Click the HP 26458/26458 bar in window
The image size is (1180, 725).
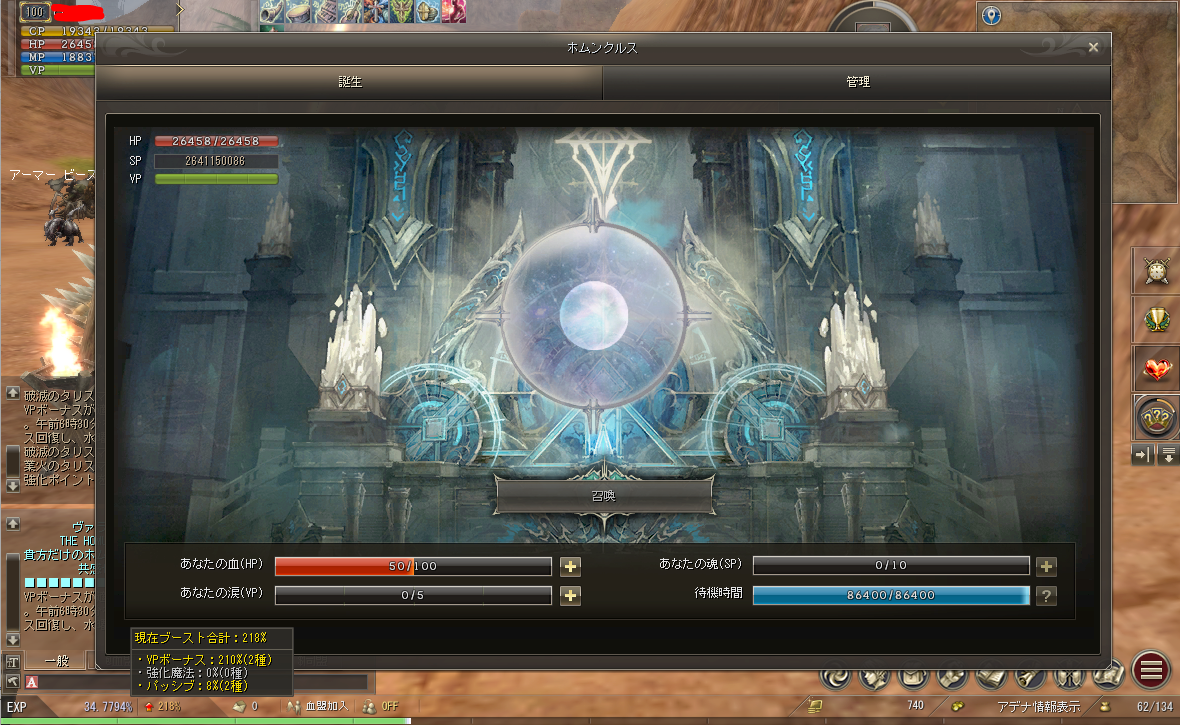point(216,141)
